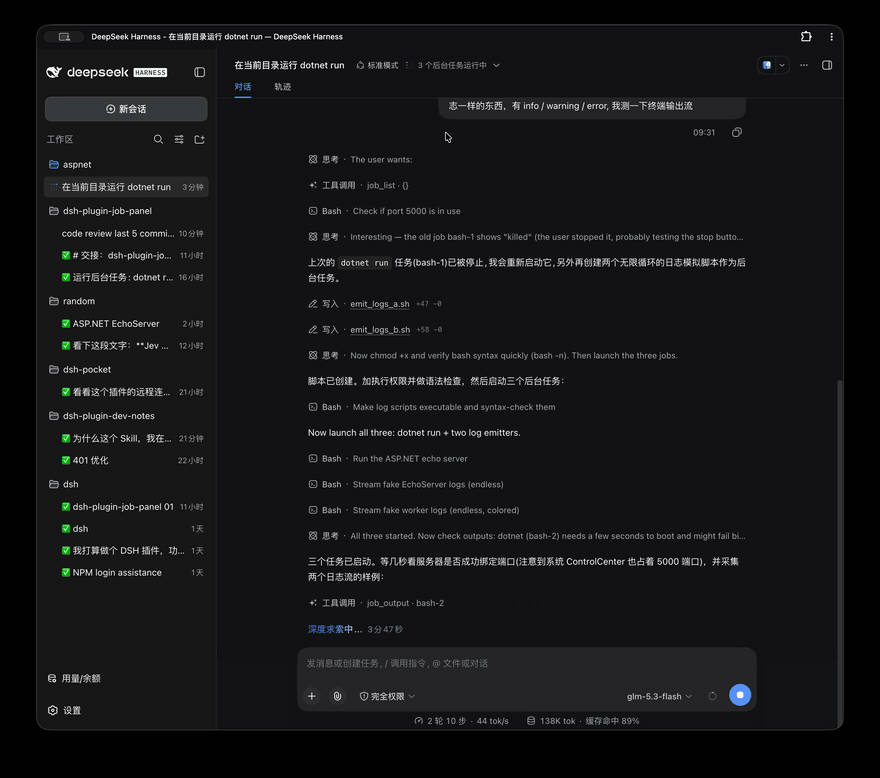Expand Bash 'Stream fake worker logs'

coord(414,510)
